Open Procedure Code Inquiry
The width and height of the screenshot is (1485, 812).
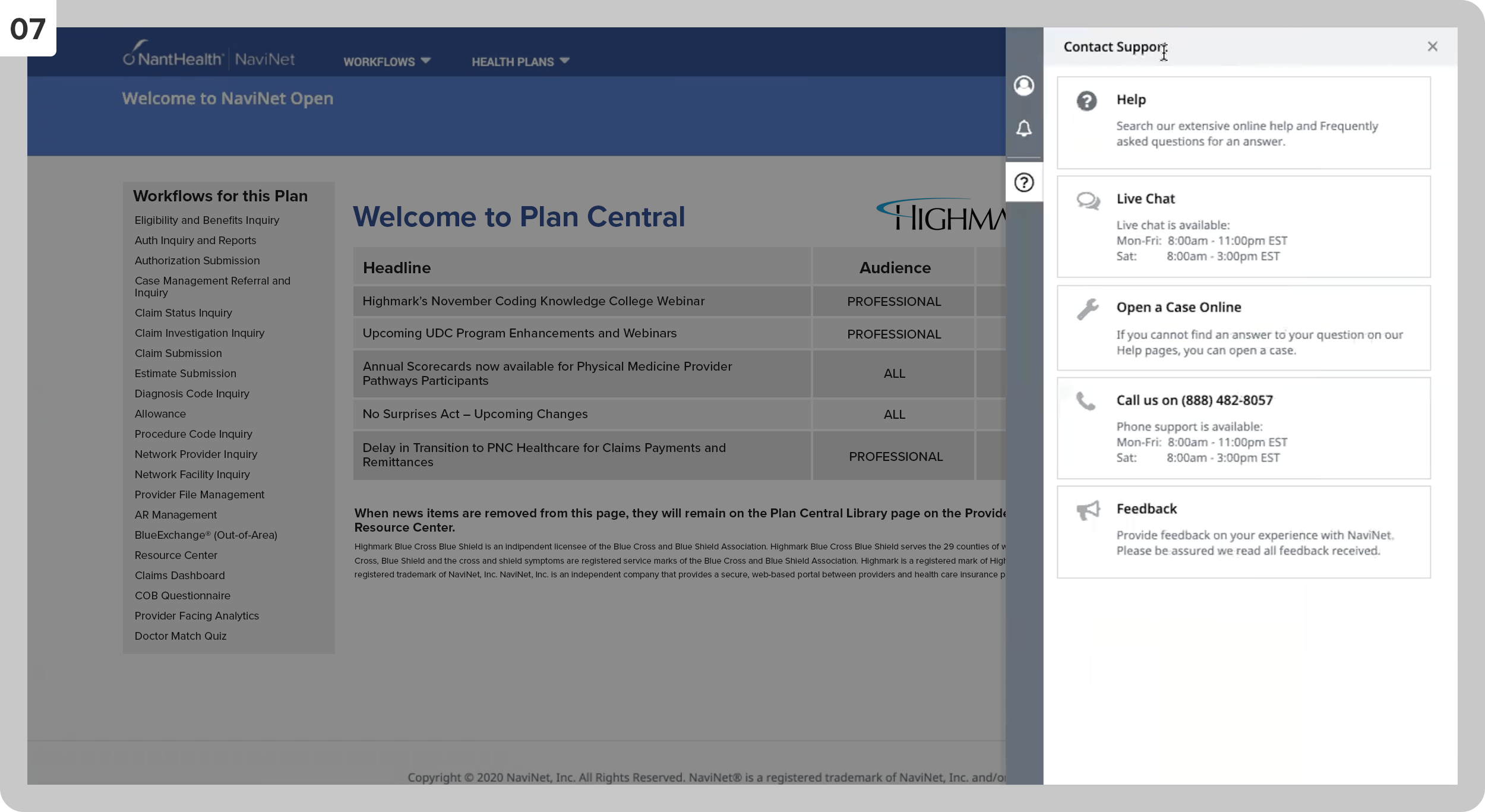click(194, 434)
